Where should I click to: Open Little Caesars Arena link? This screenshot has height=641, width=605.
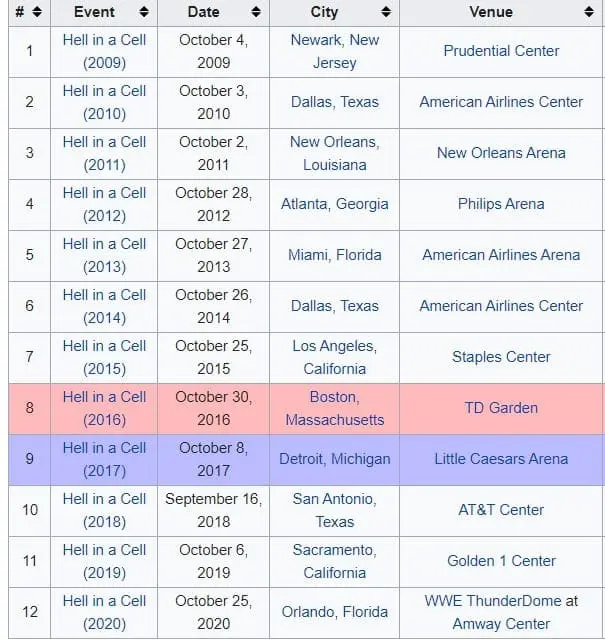click(501, 459)
